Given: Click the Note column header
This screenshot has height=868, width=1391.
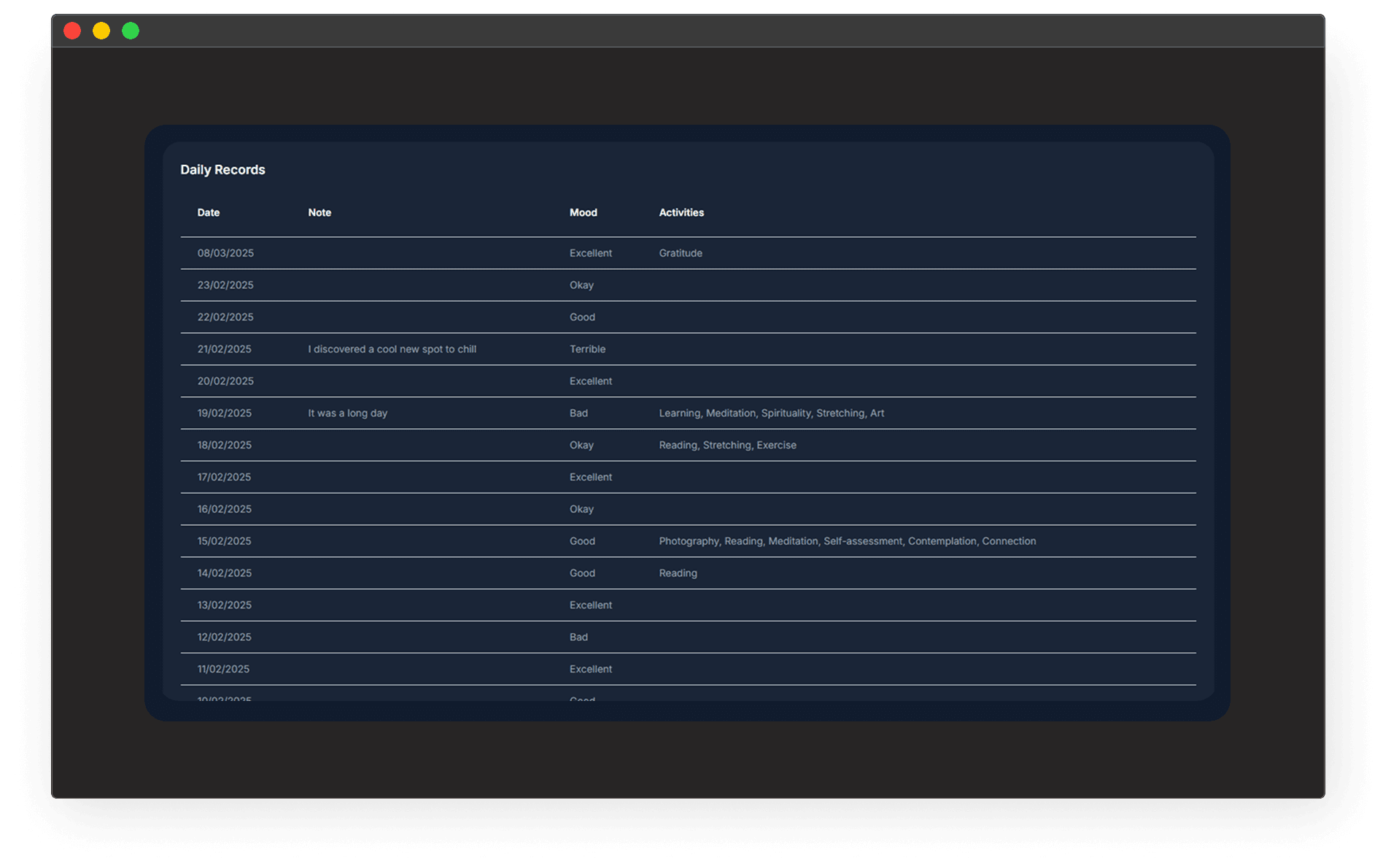Looking at the screenshot, I should 319,213.
